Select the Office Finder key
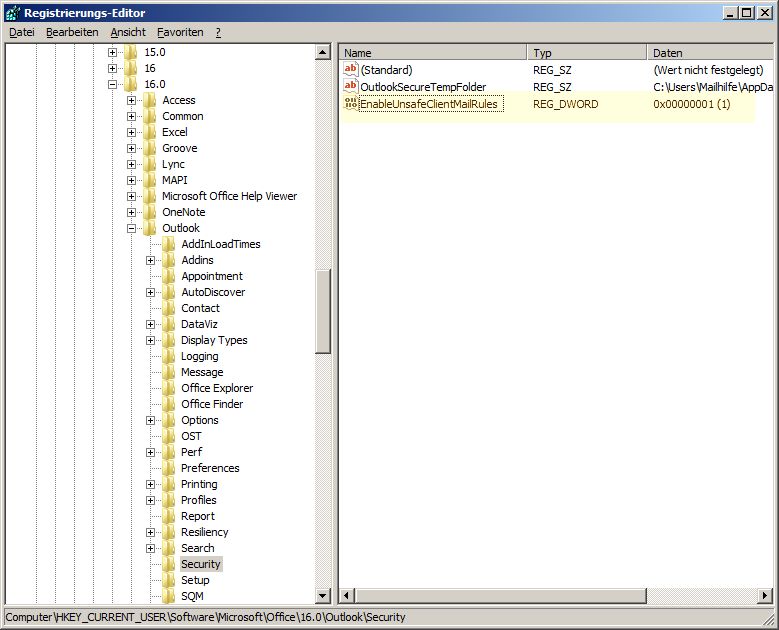Viewport: 779px width, 630px height. click(212, 404)
